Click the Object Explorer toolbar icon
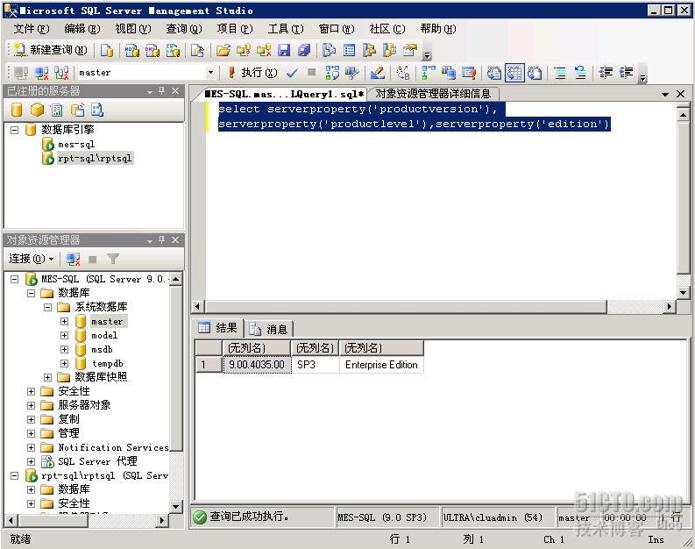The image size is (695, 549). tap(369, 51)
